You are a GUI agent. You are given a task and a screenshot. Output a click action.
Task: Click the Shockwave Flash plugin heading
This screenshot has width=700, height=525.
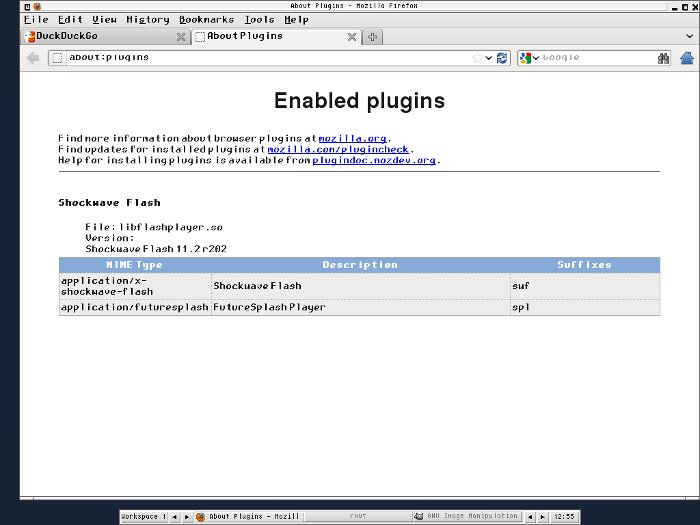click(109, 203)
